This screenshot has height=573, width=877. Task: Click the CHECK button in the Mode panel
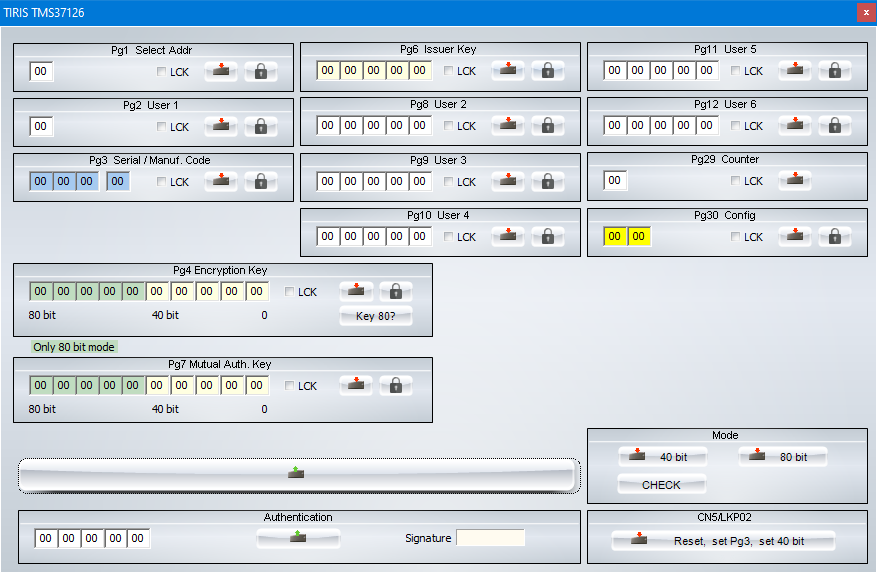[x=662, y=485]
